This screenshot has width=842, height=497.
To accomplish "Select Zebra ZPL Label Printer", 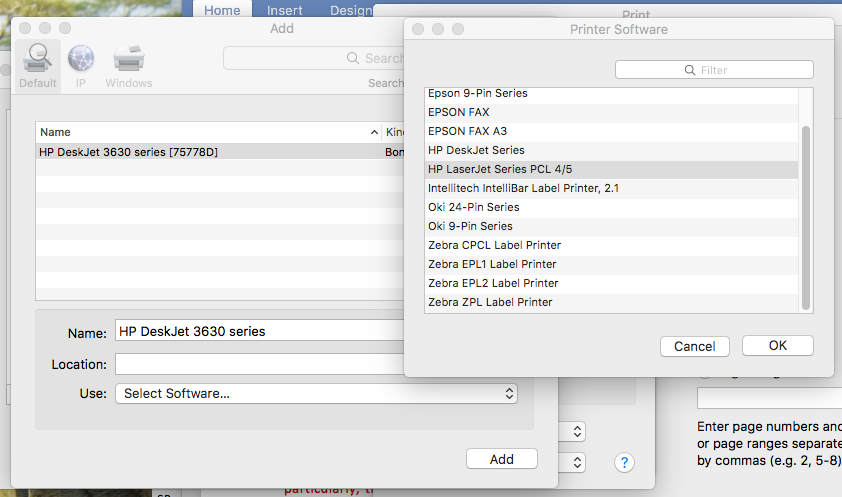I will coord(611,302).
